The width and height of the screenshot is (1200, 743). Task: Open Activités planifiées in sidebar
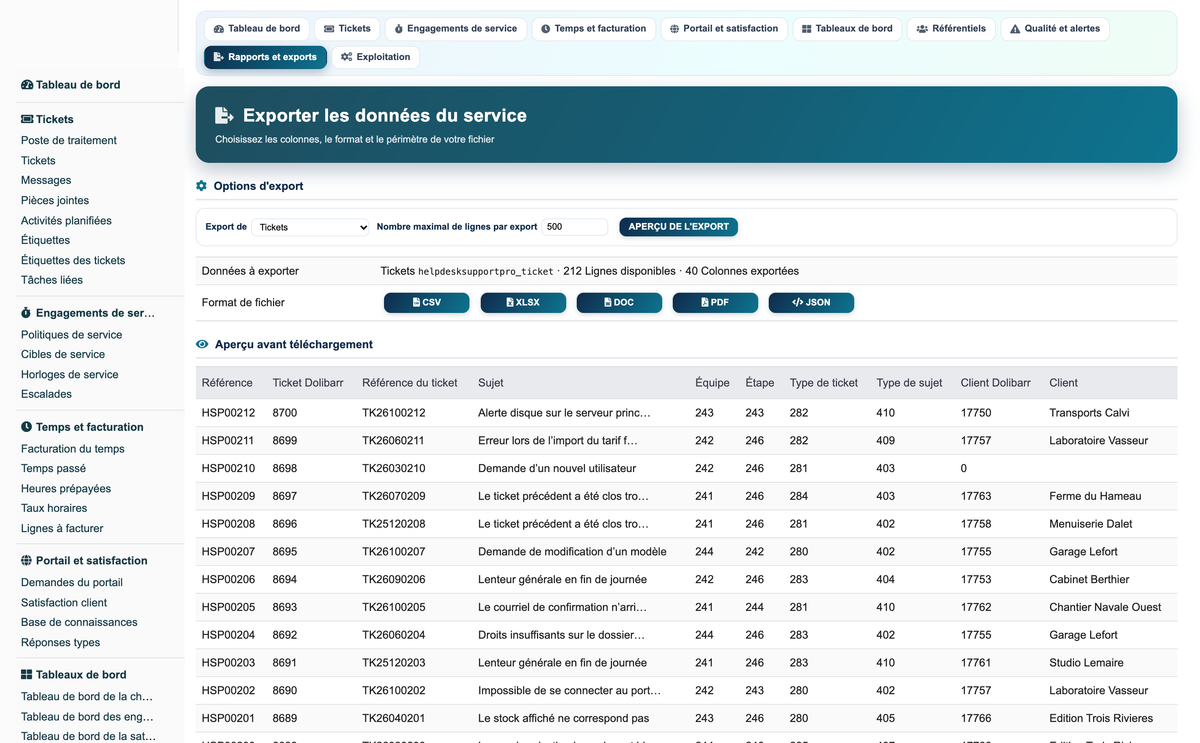(x=66, y=221)
